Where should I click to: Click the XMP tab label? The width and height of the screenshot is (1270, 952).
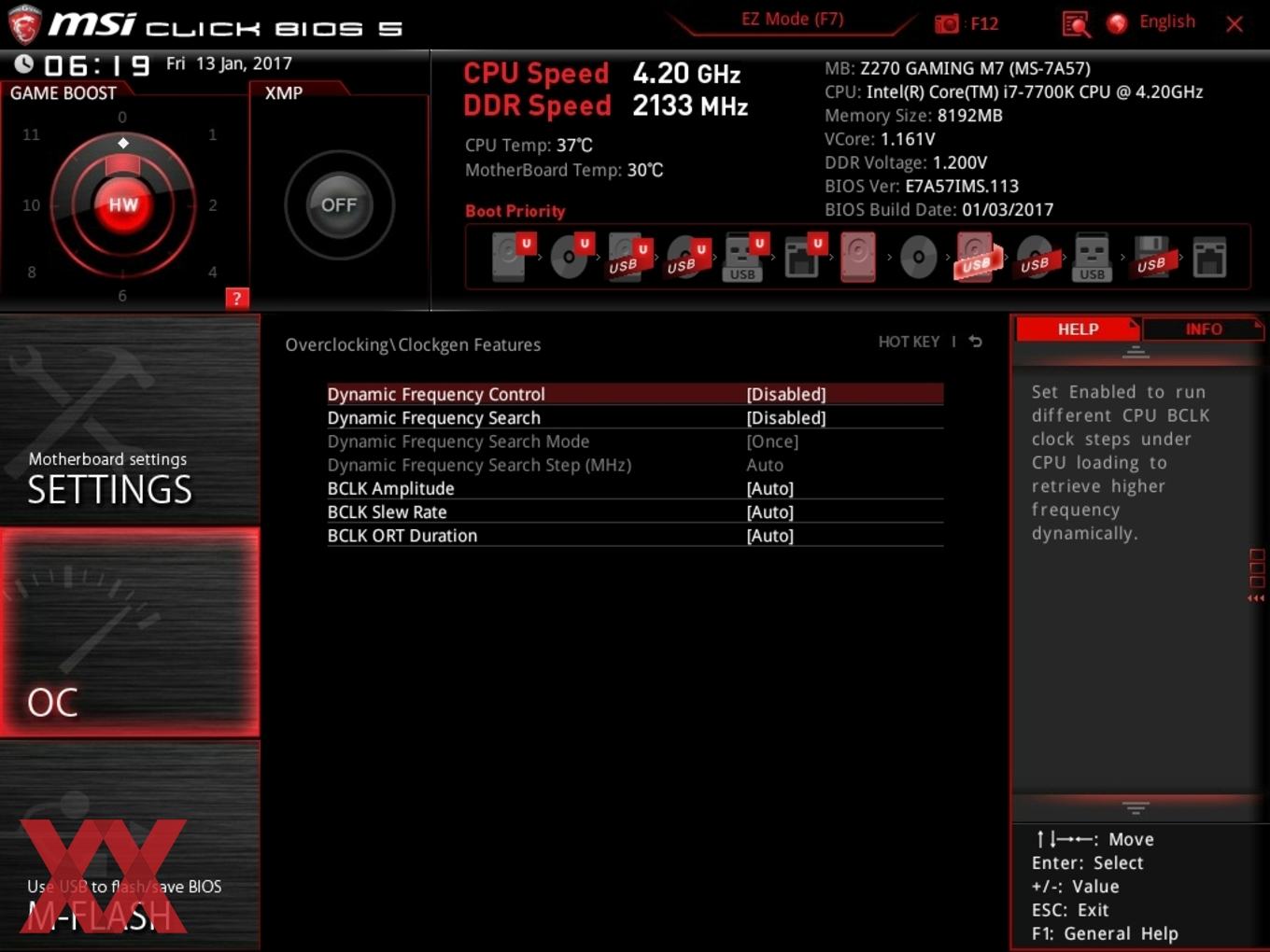point(284,92)
